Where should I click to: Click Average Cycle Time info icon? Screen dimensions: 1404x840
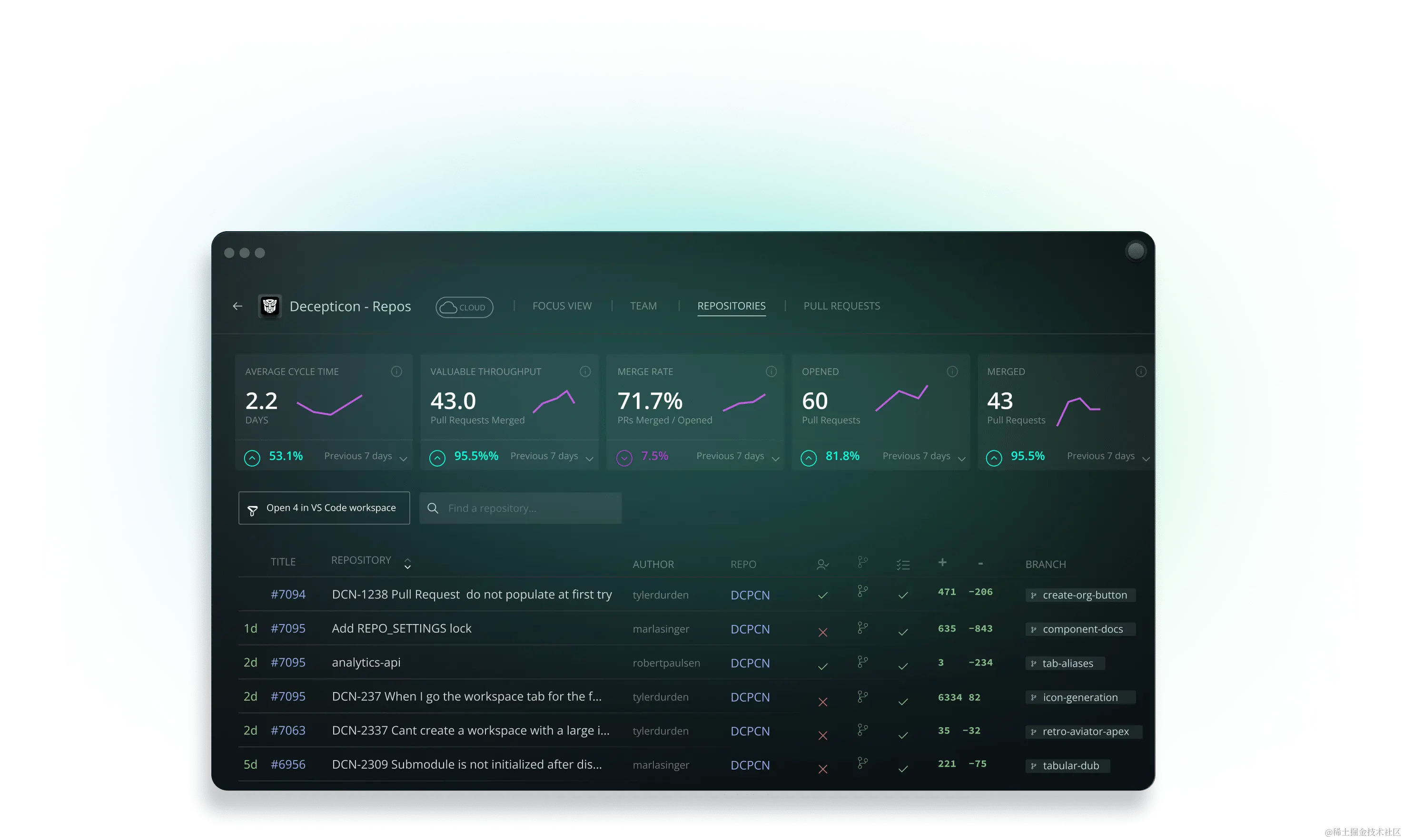396,371
